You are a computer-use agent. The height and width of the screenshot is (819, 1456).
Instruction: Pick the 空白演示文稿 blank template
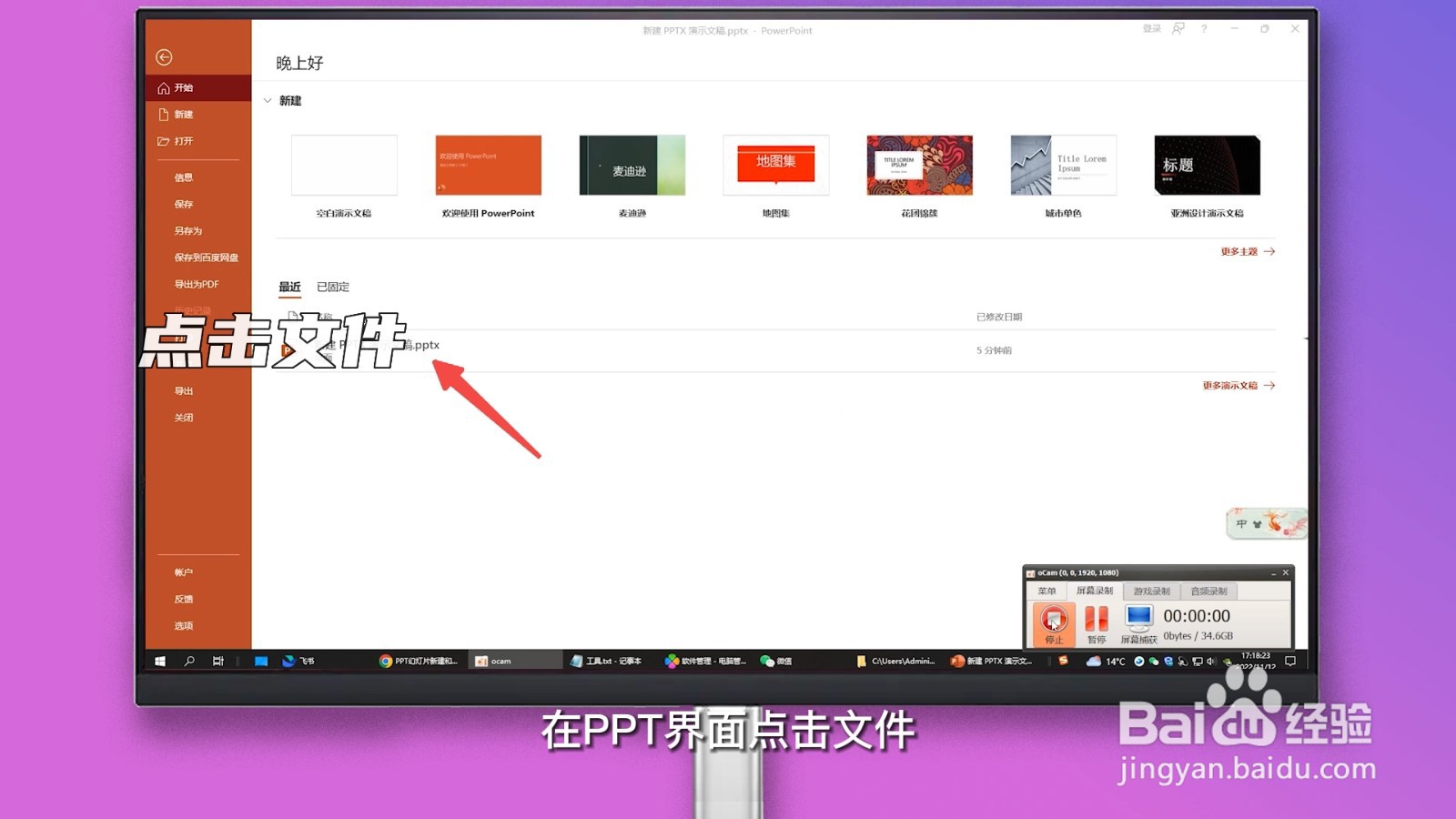(x=344, y=165)
